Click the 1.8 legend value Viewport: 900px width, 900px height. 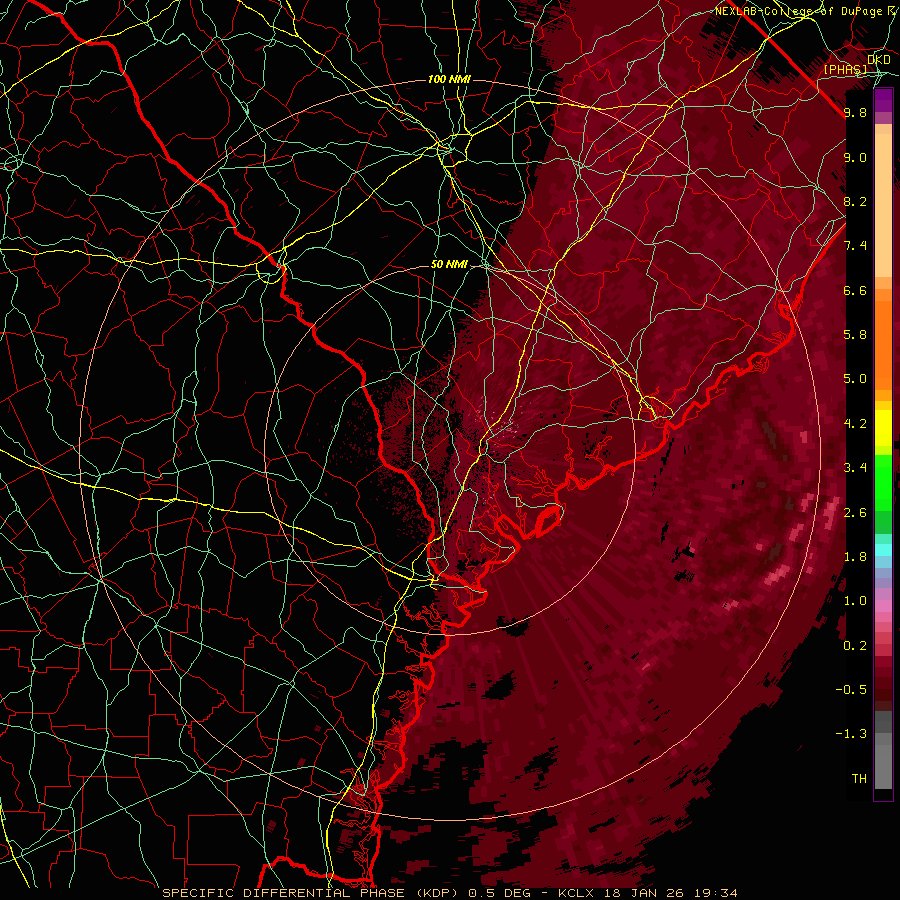[x=855, y=557]
